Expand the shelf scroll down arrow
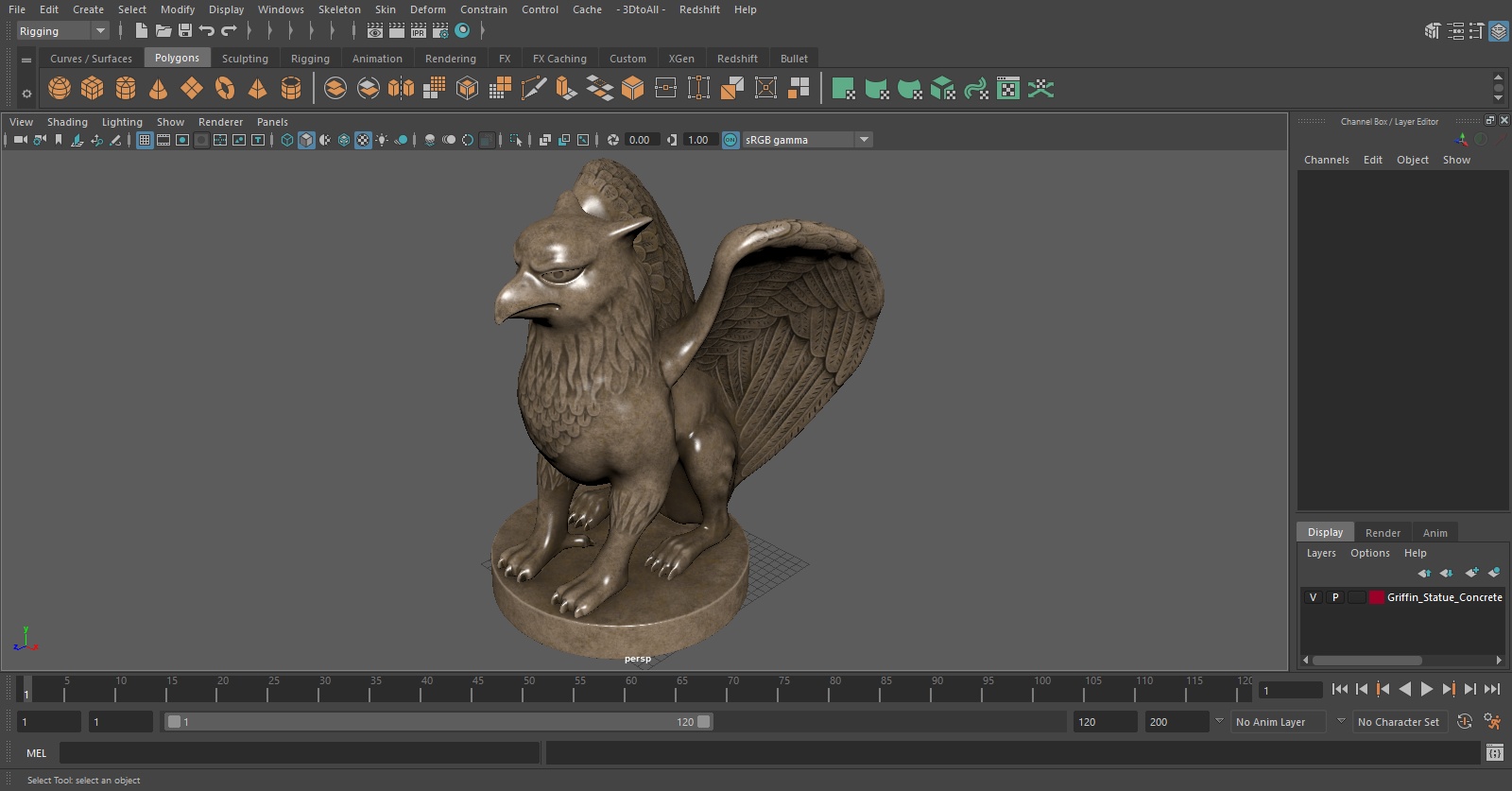 click(x=1498, y=98)
